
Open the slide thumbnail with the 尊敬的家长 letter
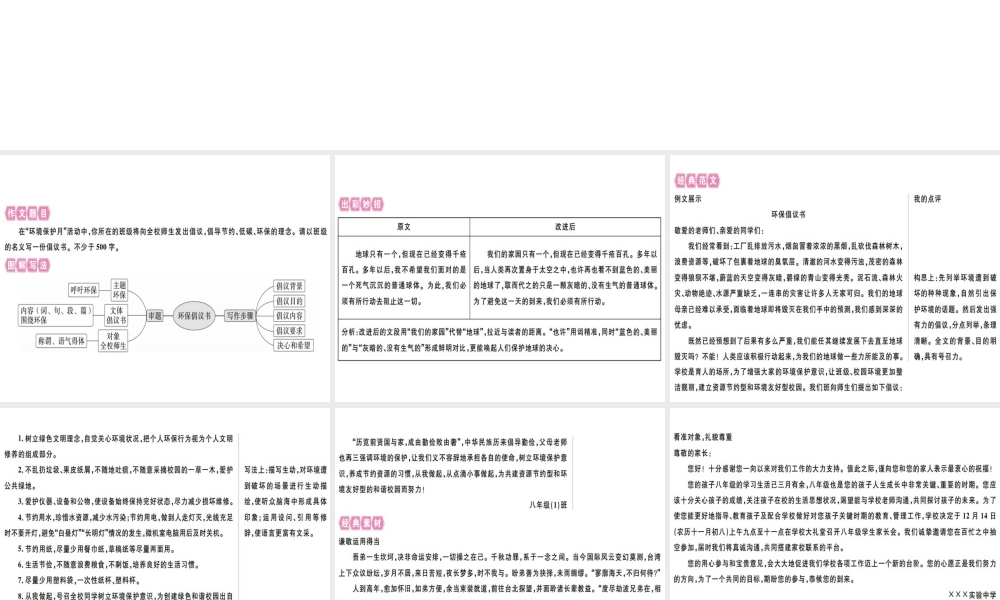point(835,504)
